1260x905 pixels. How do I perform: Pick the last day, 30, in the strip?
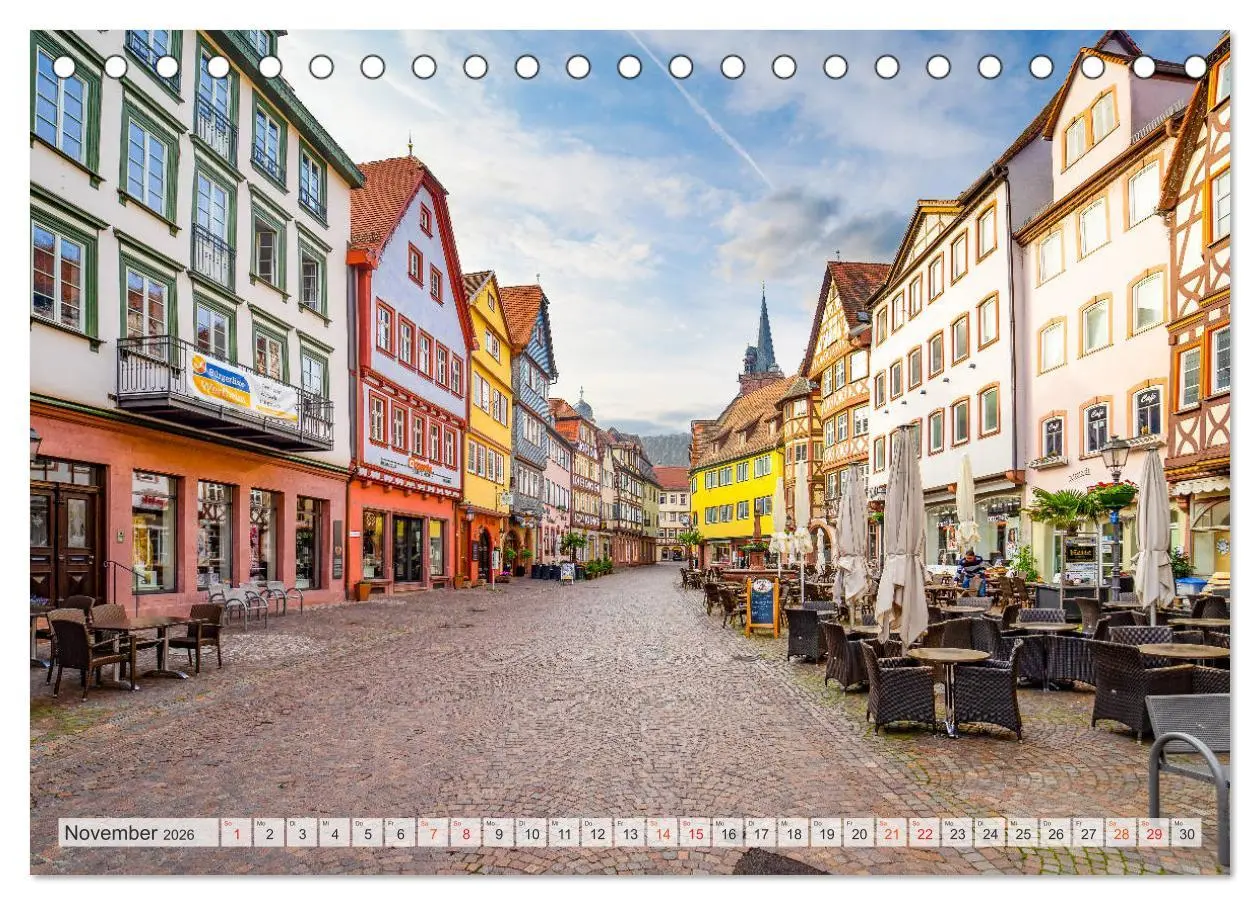coord(1186,833)
